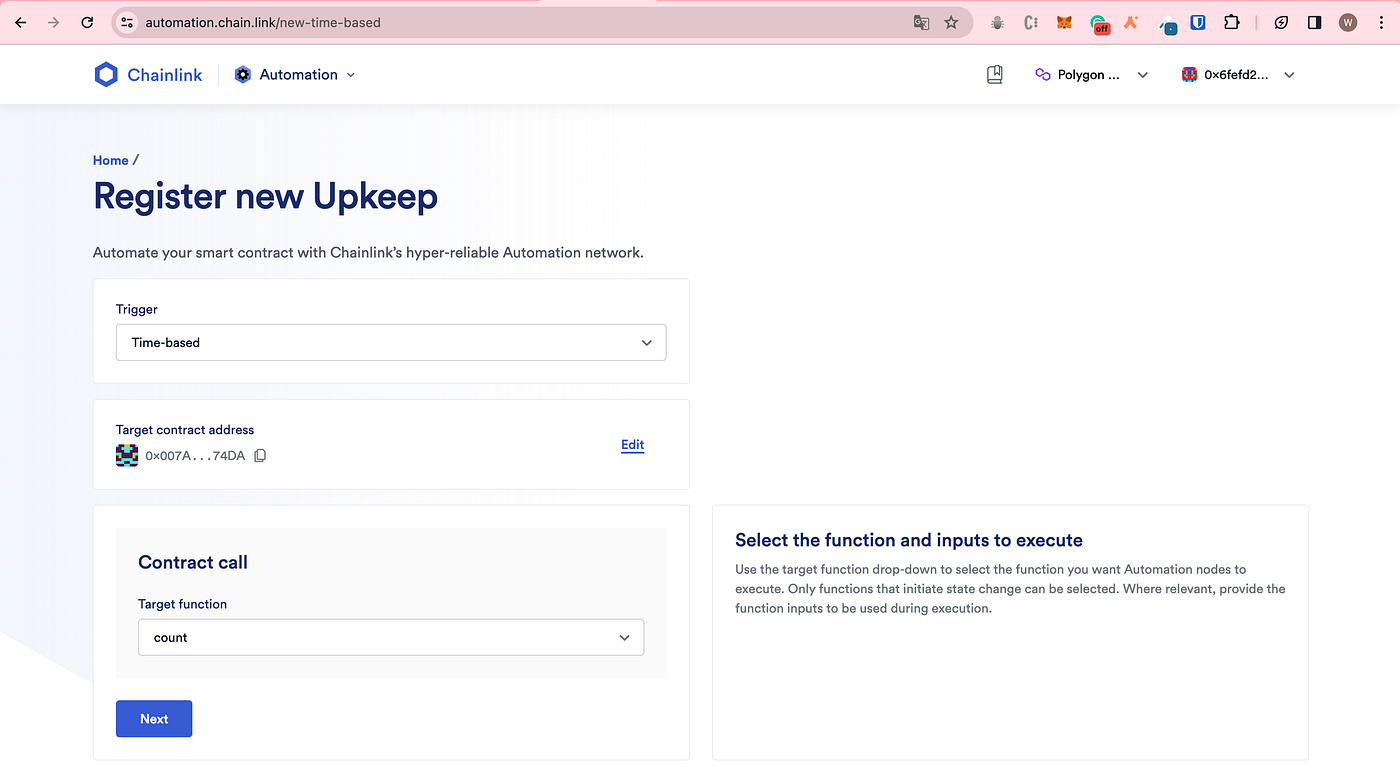
Task: Click the Polygon network logo icon
Action: point(1042,75)
